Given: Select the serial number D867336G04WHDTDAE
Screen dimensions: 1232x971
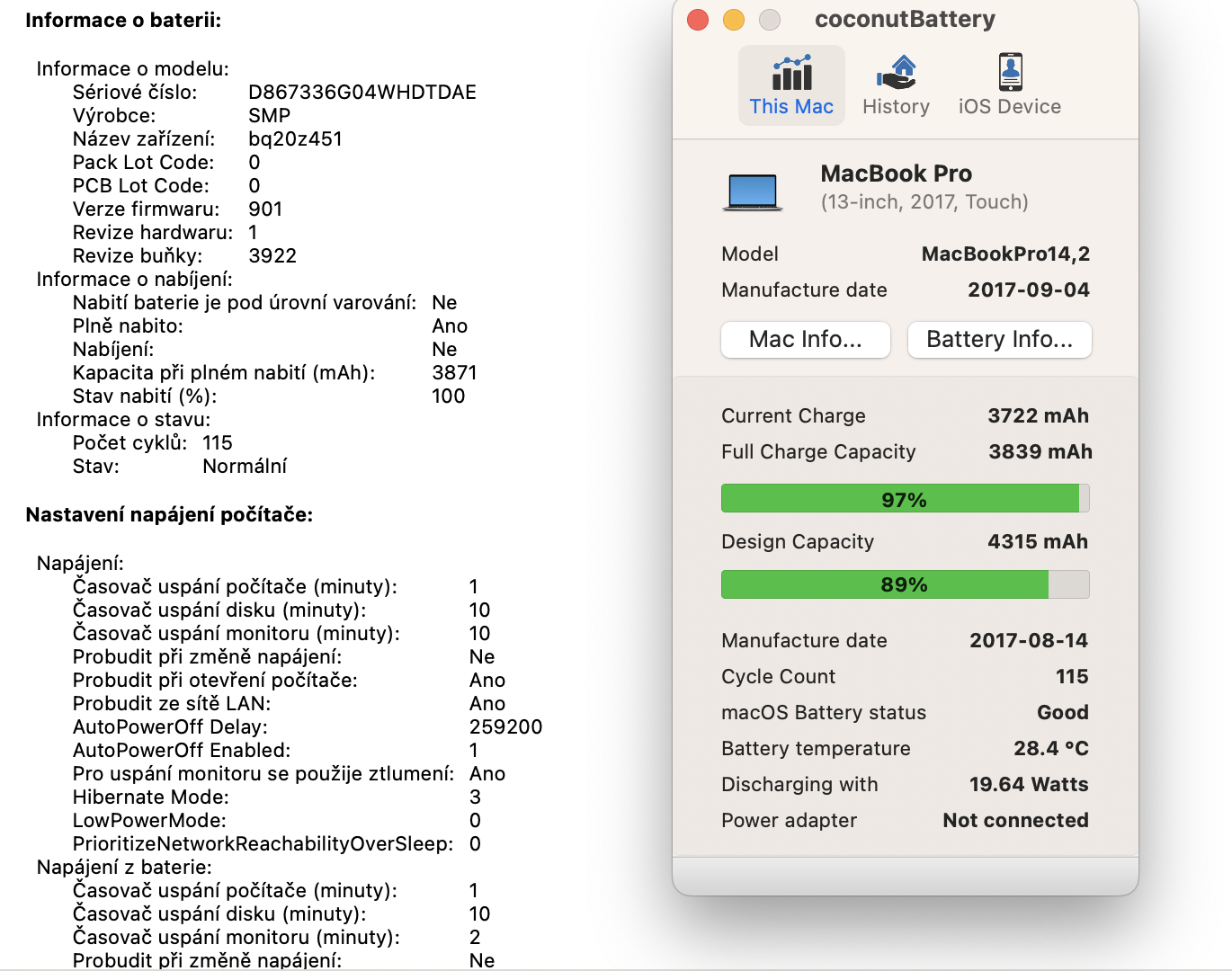Looking at the screenshot, I should click(x=362, y=93).
